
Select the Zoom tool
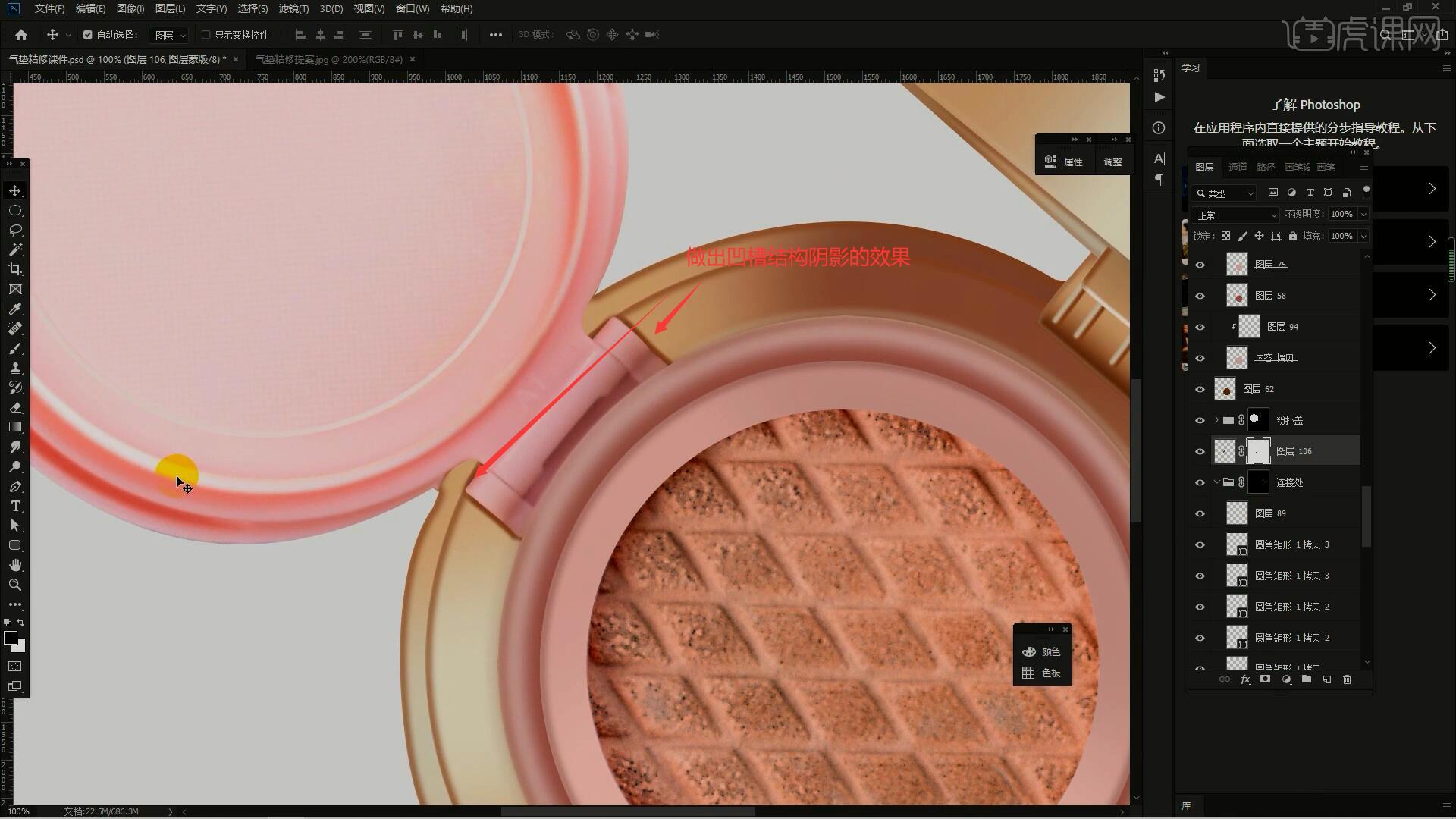point(15,585)
